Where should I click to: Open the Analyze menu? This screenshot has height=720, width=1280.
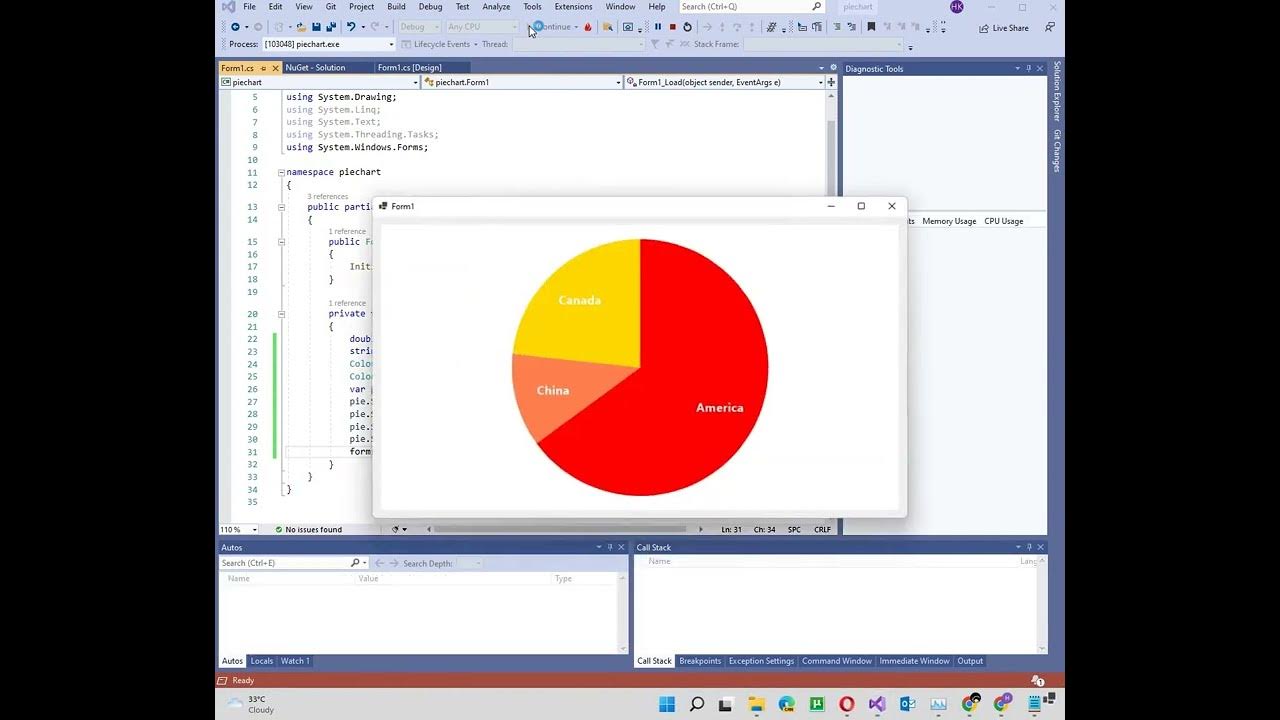click(496, 7)
